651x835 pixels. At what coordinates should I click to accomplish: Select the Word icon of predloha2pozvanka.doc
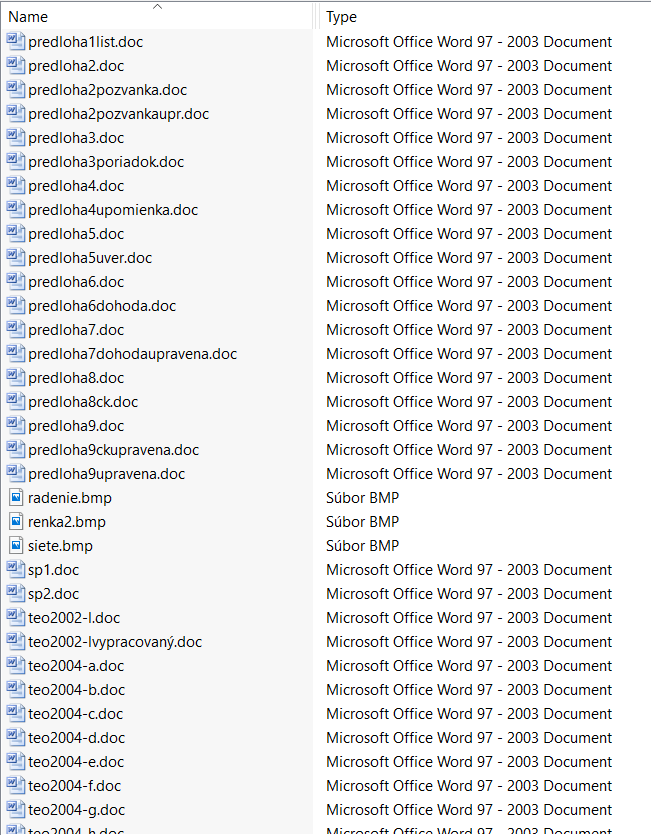[x=16, y=89]
